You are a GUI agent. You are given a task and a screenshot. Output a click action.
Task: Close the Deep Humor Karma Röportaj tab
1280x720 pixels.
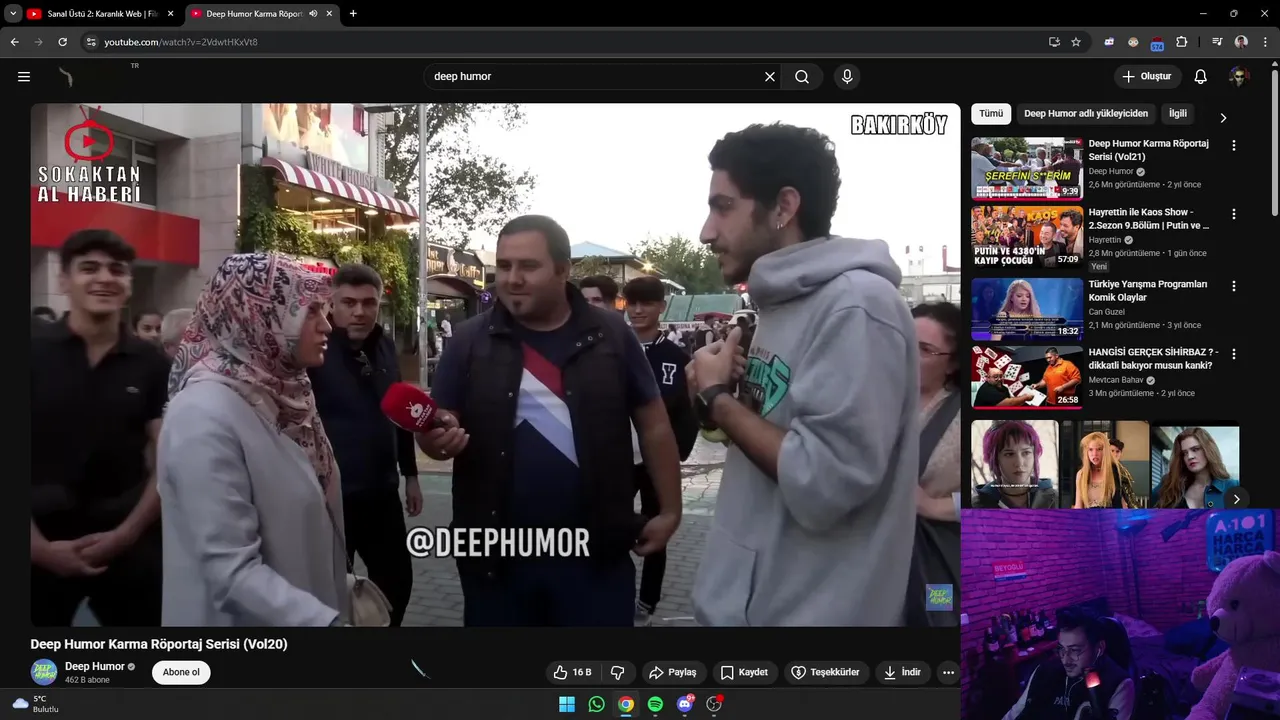(x=330, y=14)
